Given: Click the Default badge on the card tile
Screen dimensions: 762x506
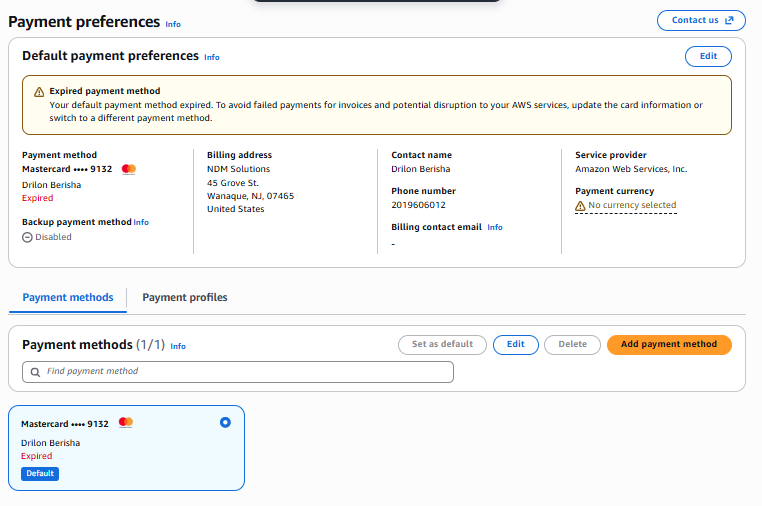Looking at the screenshot, I should (x=40, y=474).
